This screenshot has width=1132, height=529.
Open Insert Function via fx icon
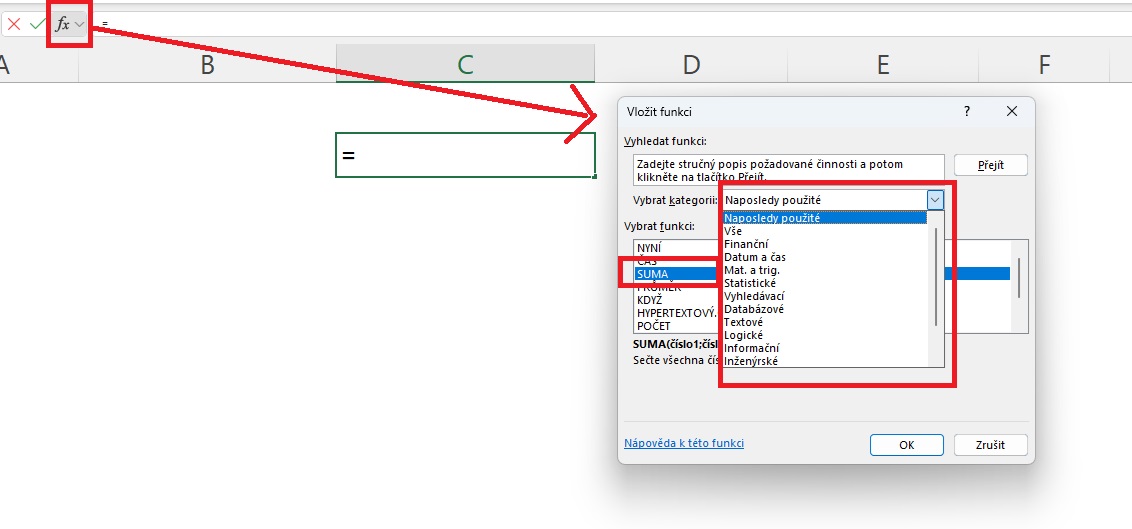coord(63,24)
